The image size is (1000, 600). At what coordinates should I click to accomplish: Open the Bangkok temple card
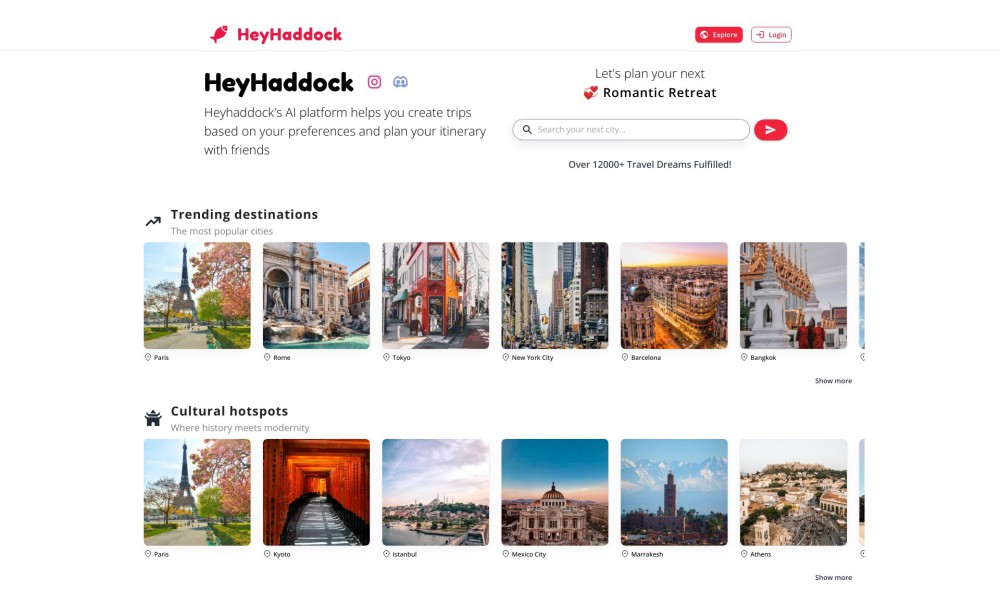tap(793, 295)
